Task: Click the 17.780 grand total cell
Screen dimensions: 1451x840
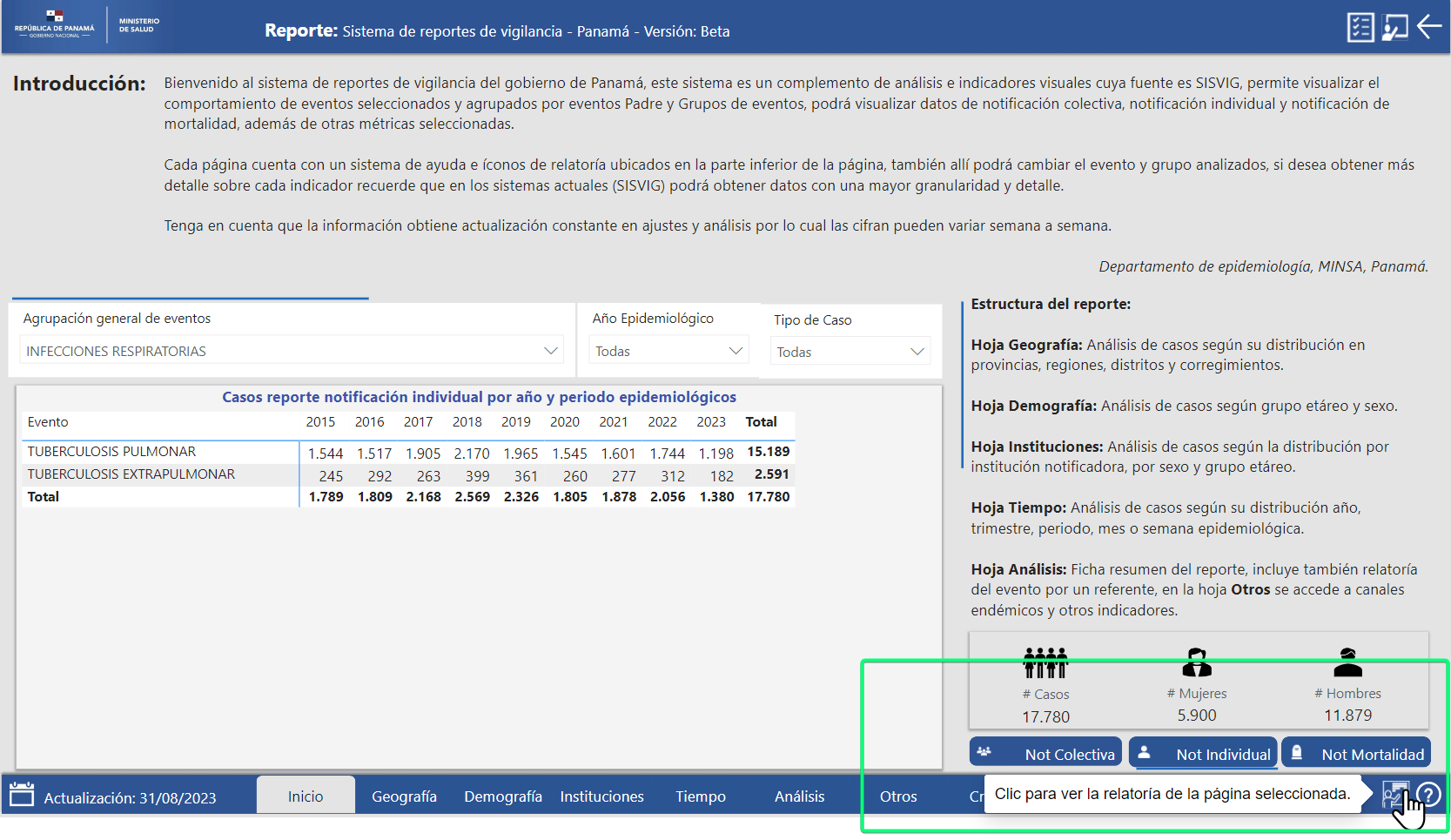Action: pos(768,497)
